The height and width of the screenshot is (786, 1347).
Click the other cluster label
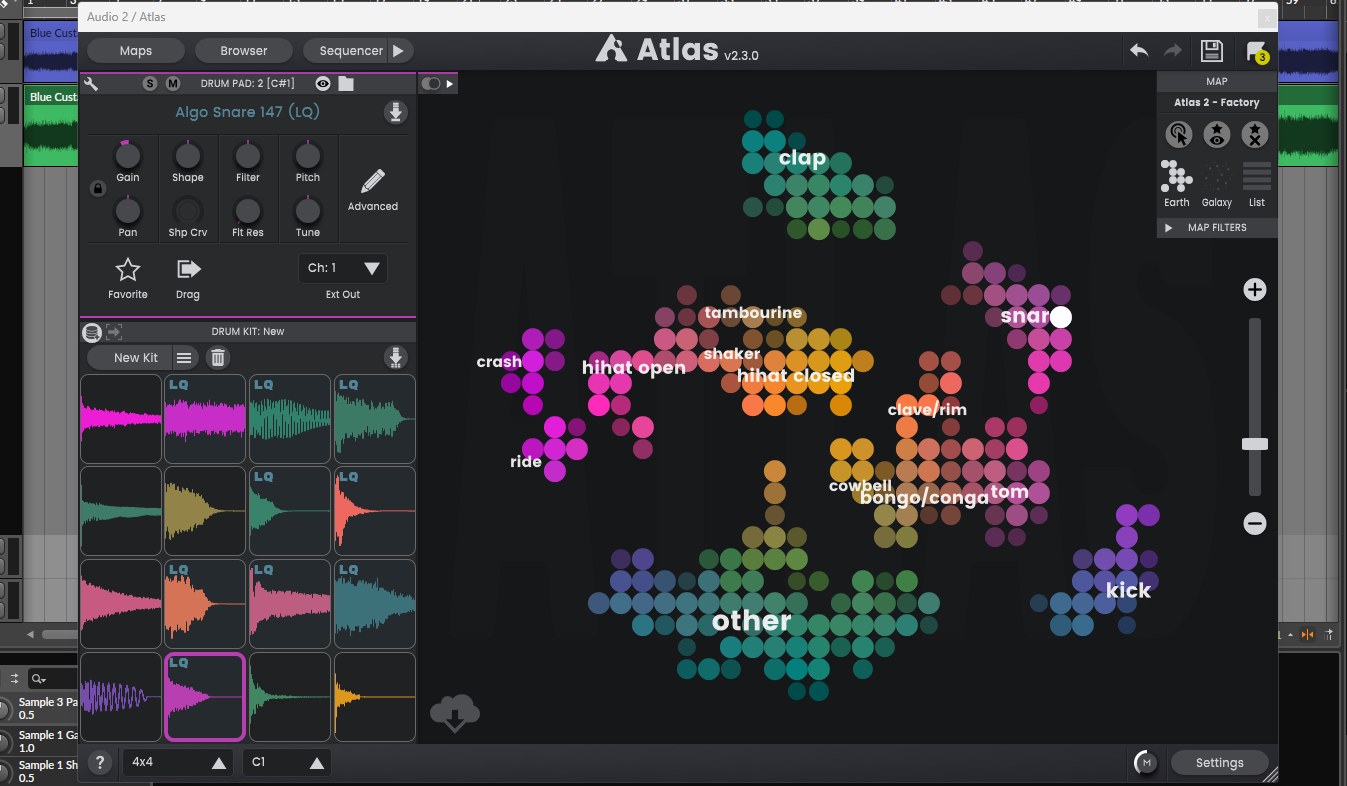point(752,621)
